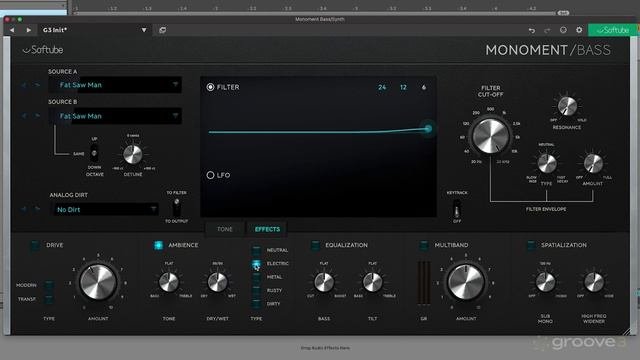Screen dimensions: 640x360
Task: Click the Ambience Dry/Wet knob
Action: click(x=218, y=282)
